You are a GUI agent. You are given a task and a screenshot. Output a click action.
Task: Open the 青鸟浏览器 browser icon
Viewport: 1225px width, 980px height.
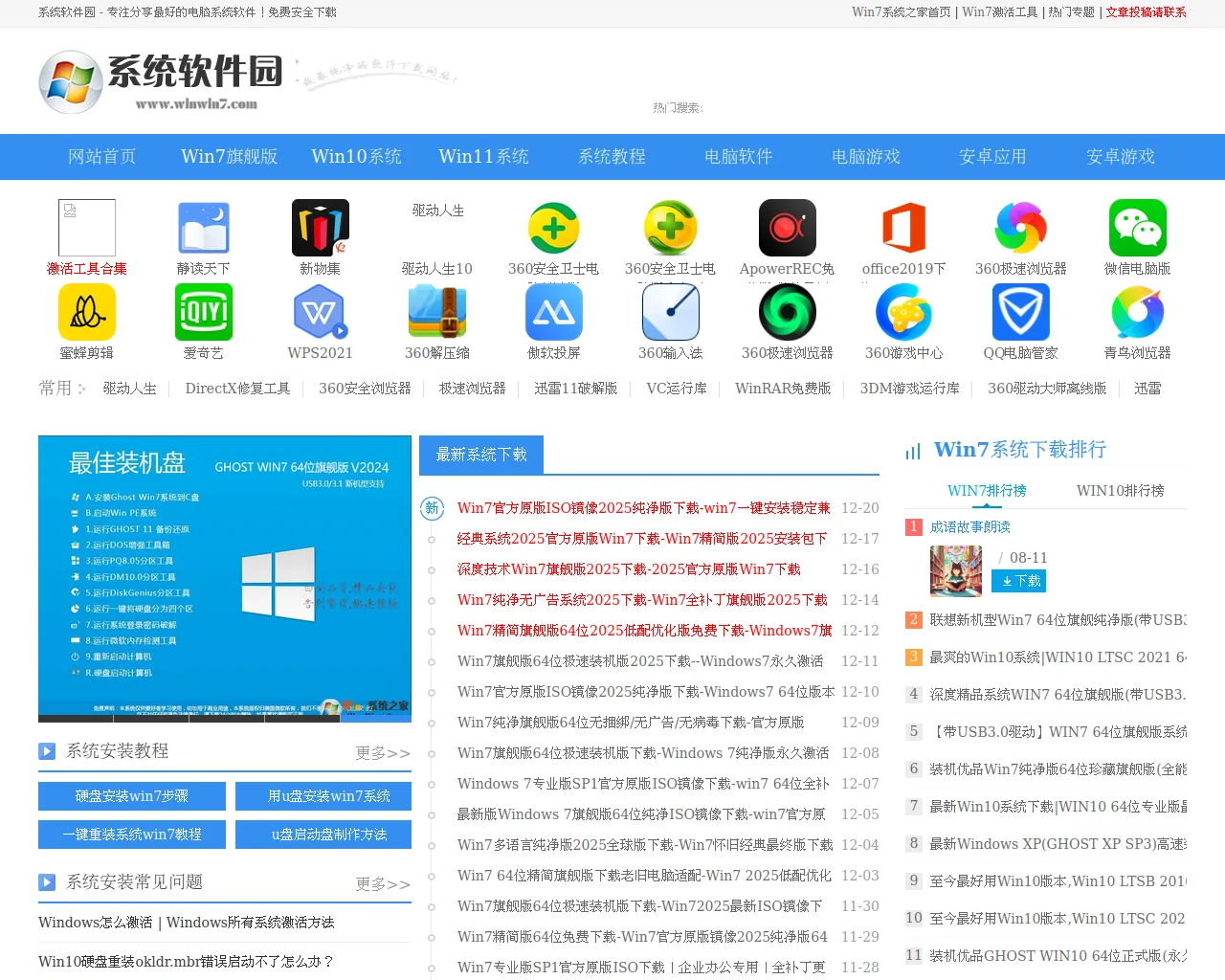click(1137, 312)
